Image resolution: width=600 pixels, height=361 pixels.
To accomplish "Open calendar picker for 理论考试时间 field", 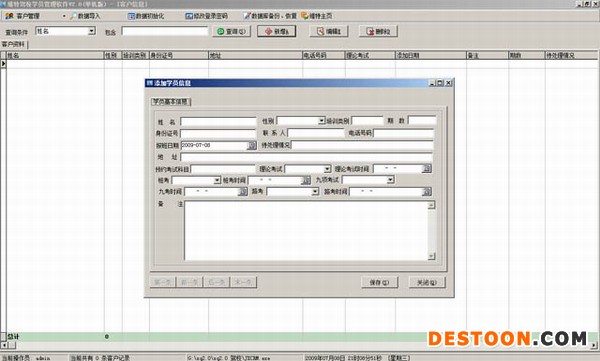I will coord(426,168).
